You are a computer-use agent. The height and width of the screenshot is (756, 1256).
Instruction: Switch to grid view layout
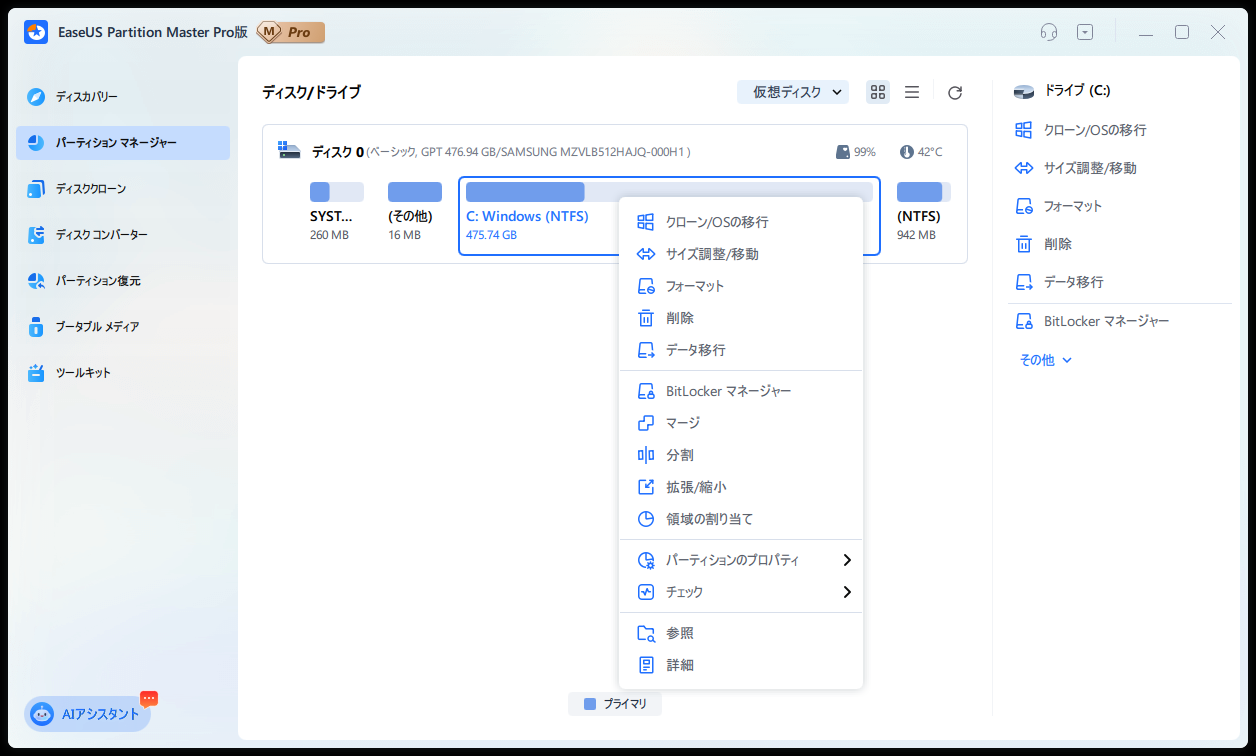click(878, 92)
